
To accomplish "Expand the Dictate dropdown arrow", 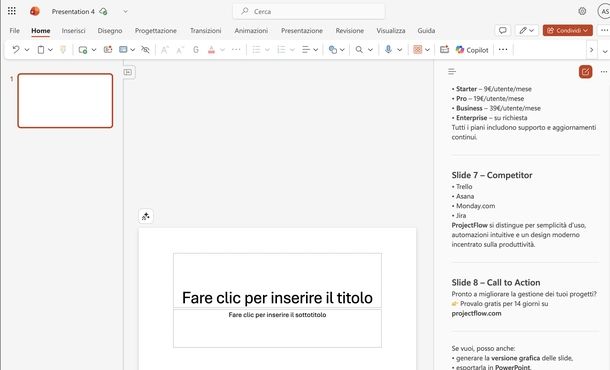I will 400,50.
